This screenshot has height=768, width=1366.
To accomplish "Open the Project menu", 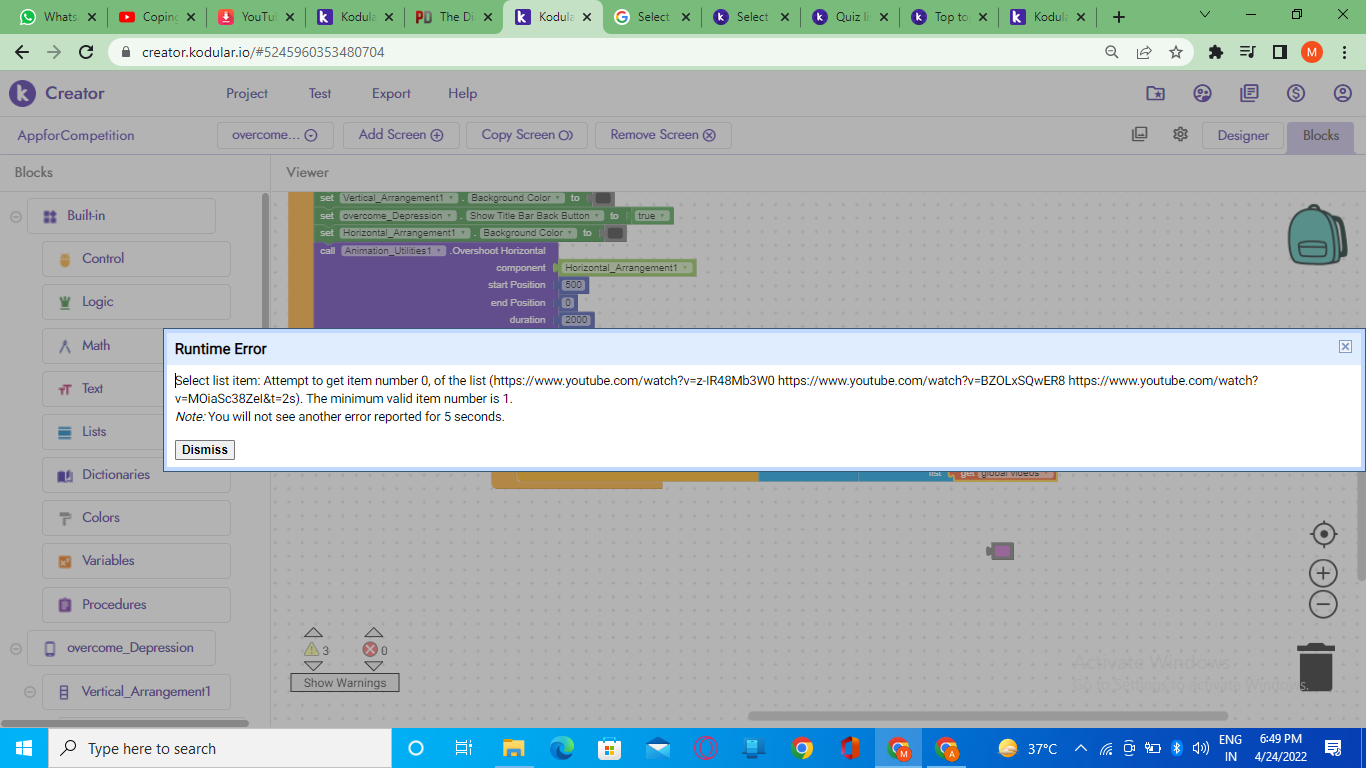I will click(x=247, y=93).
